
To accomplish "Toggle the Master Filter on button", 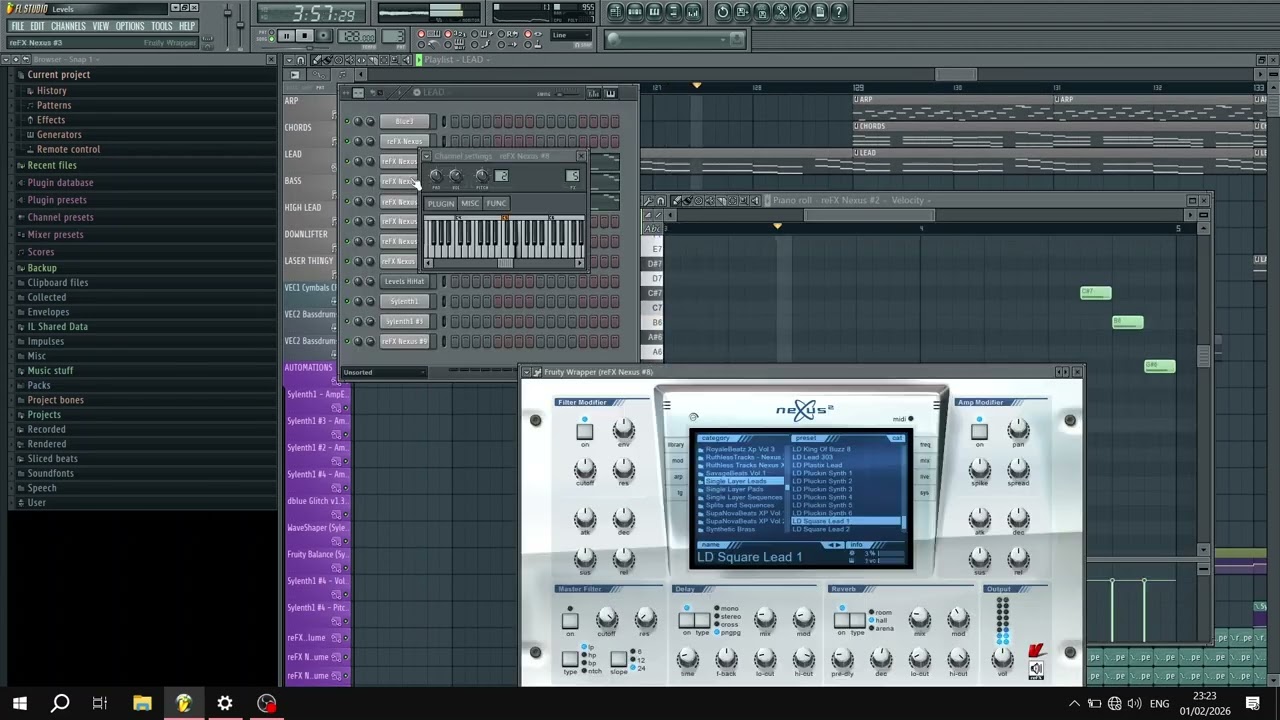I will 570,620.
